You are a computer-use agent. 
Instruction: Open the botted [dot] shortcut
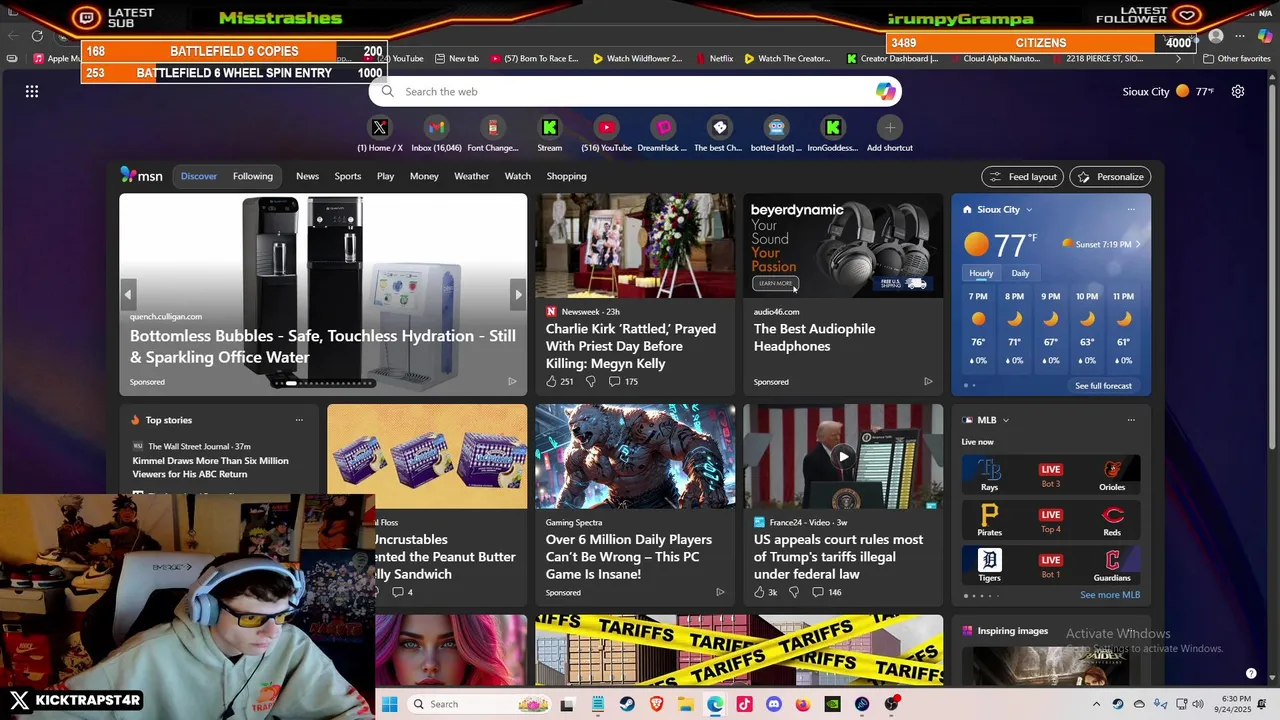776,133
